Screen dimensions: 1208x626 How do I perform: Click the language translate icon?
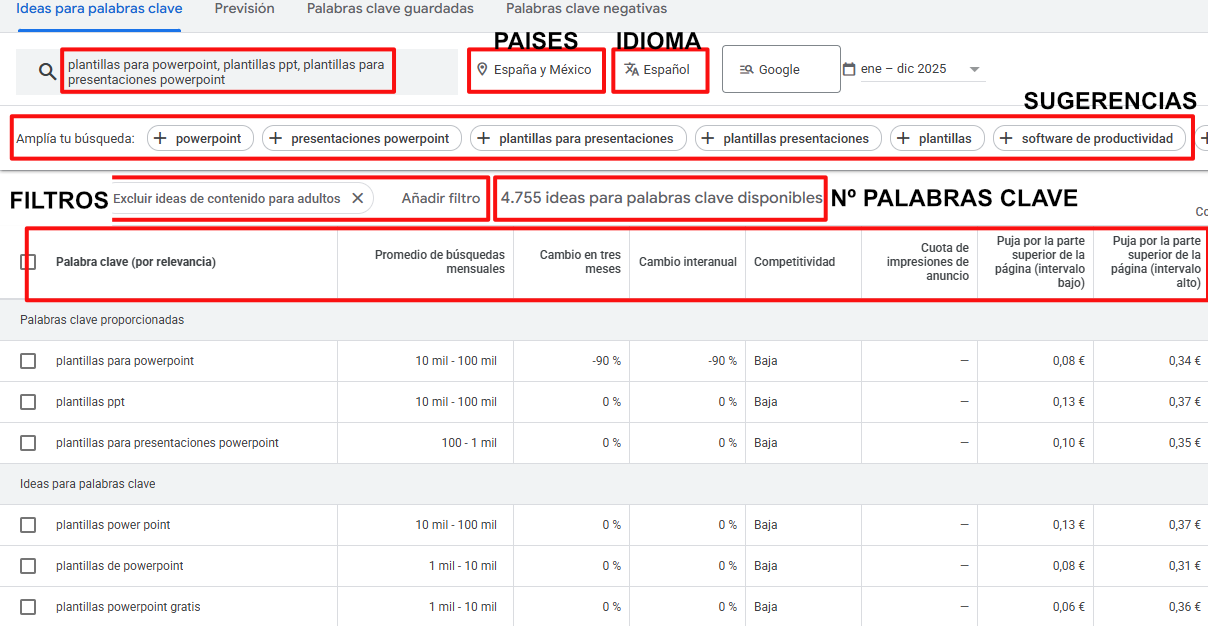coord(631,70)
